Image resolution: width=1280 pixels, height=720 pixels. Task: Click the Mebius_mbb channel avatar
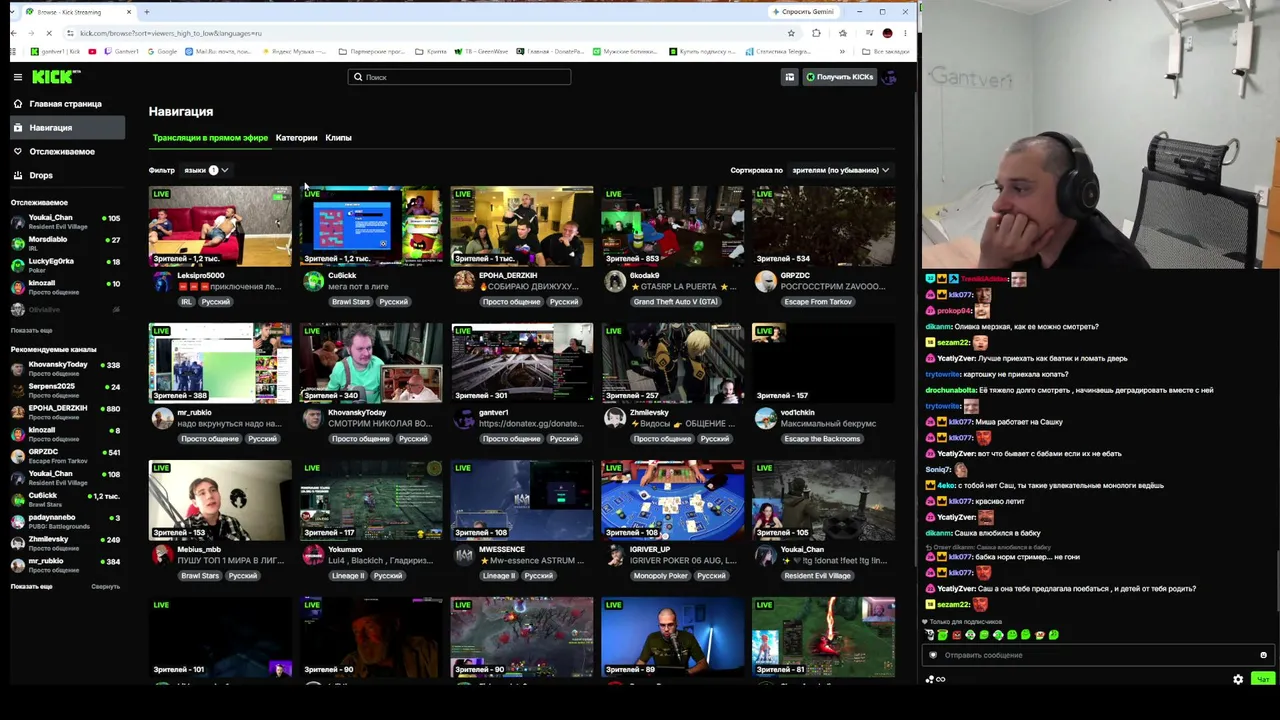click(162, 556)
